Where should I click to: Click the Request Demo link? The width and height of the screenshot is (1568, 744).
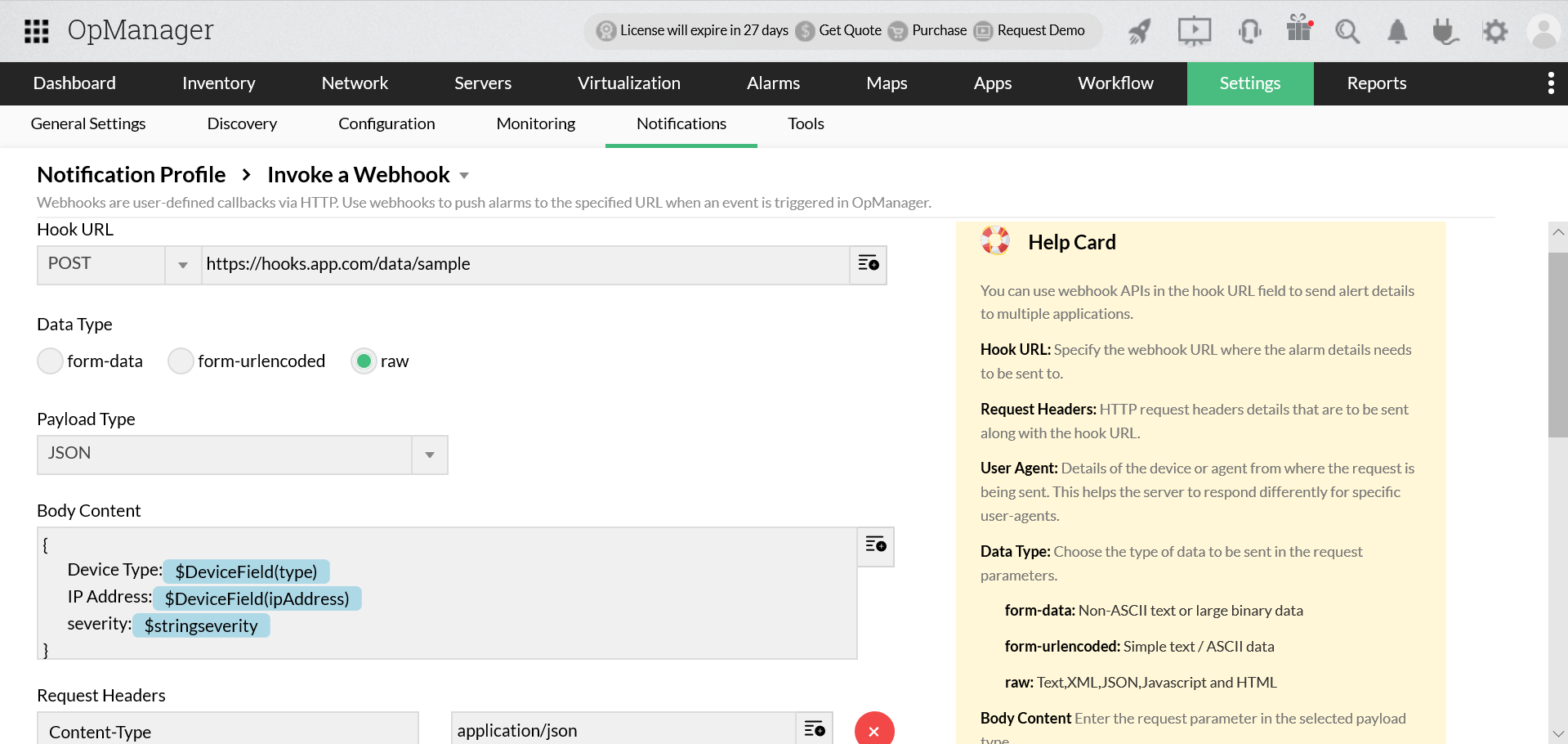[1041, 31]
